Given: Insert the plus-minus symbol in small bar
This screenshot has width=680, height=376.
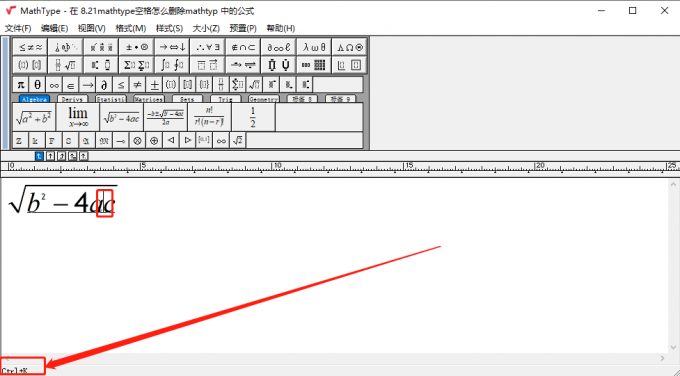Looking at the screenshot, I should point(154,84).
